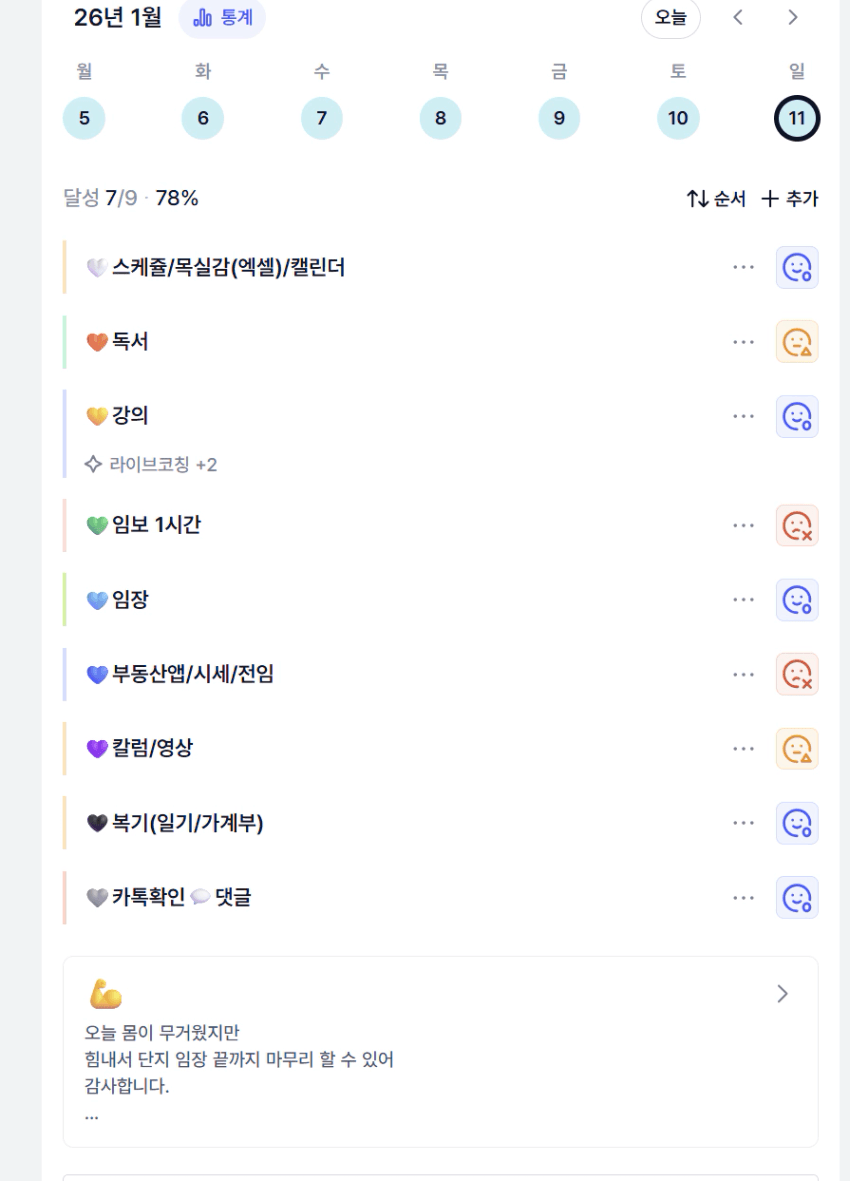Go to the next week arrow
This screenshot has height=1181, width=850.
793,17
